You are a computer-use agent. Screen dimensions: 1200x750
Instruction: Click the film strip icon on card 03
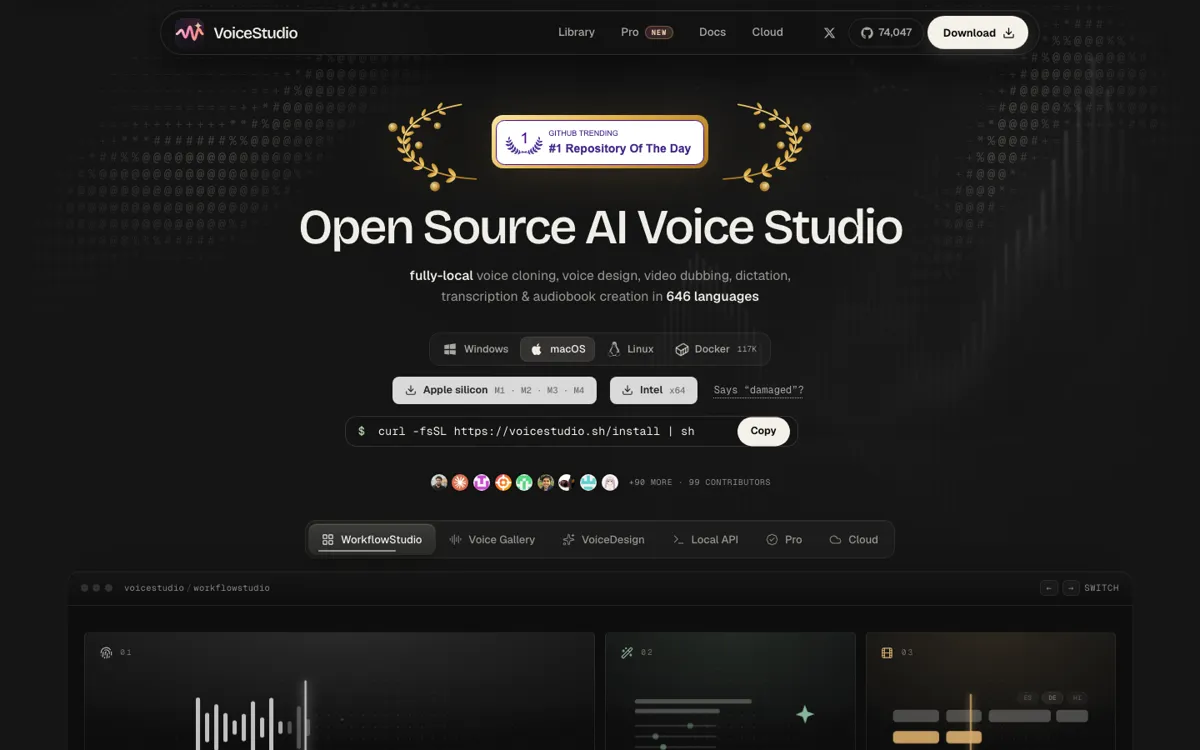tap(887, 653)
